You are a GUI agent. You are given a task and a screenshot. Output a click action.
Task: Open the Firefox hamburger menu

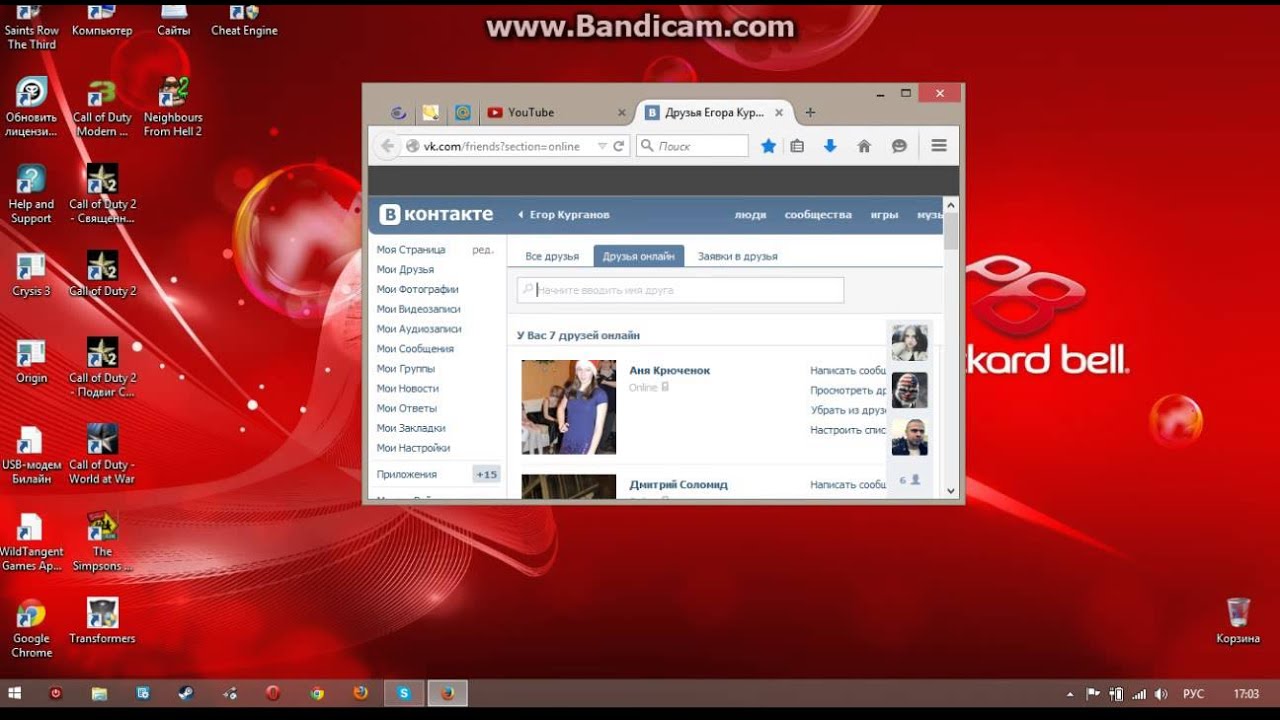939,146
